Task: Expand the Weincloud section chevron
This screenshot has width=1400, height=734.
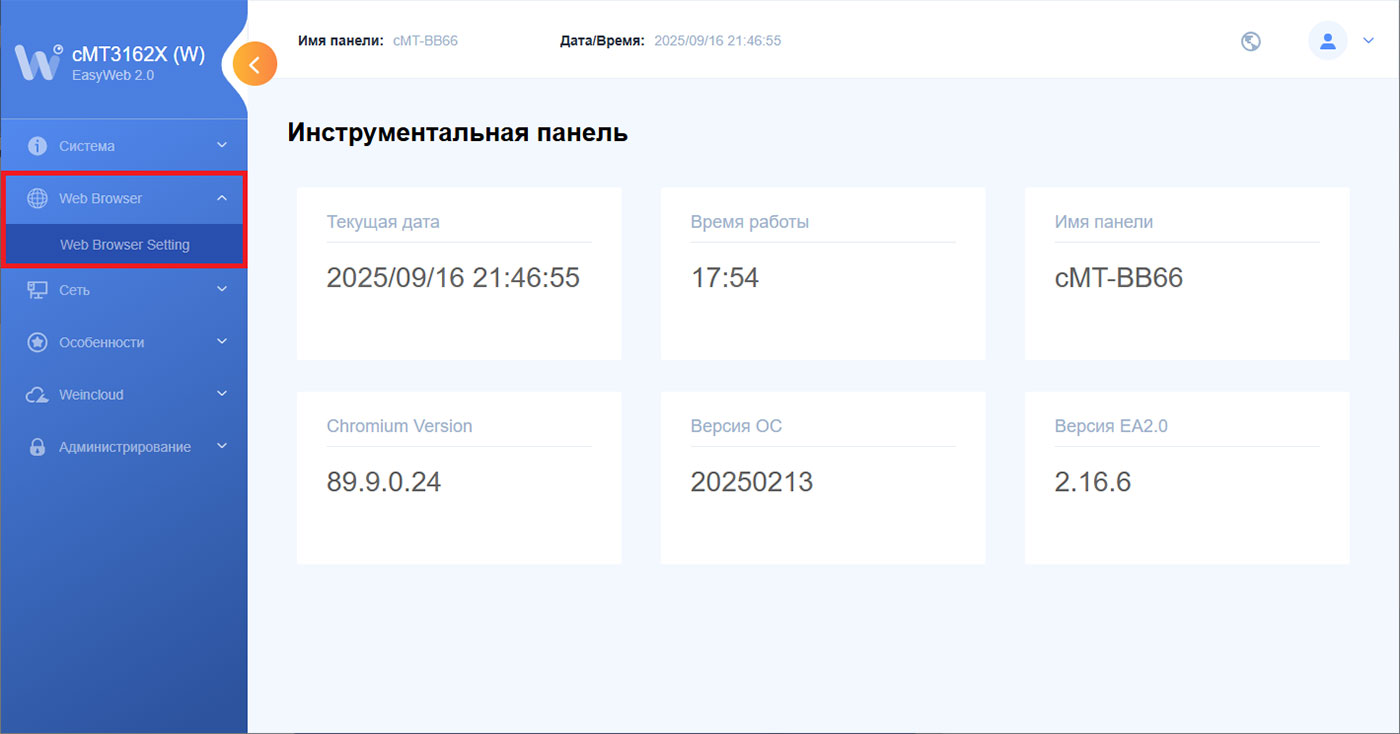Action: point(222,394)
